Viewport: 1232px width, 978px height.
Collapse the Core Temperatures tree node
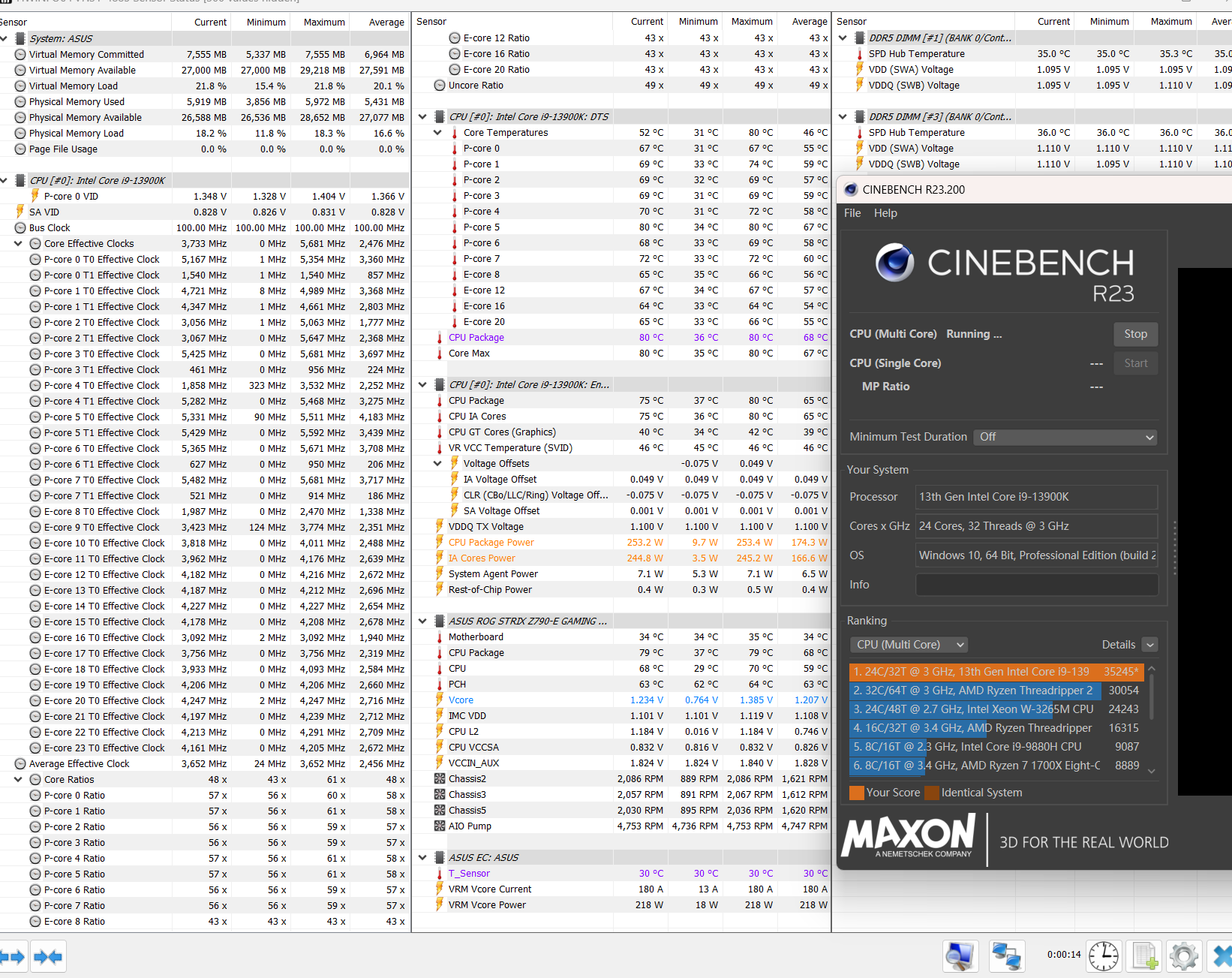coord(437,133)
